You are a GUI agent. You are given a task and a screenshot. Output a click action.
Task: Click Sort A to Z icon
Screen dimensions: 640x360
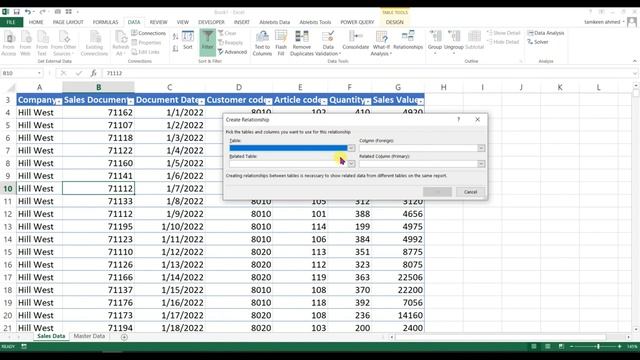[x=176, y=37]
